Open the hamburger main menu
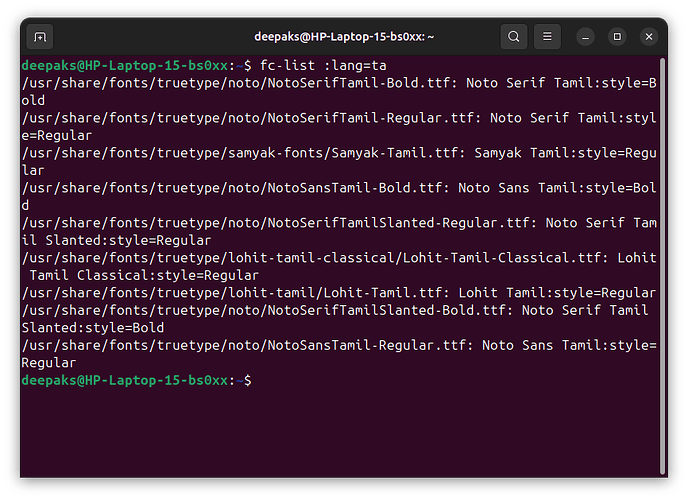Screen dimensions: 688x500 tap(547, 37)
